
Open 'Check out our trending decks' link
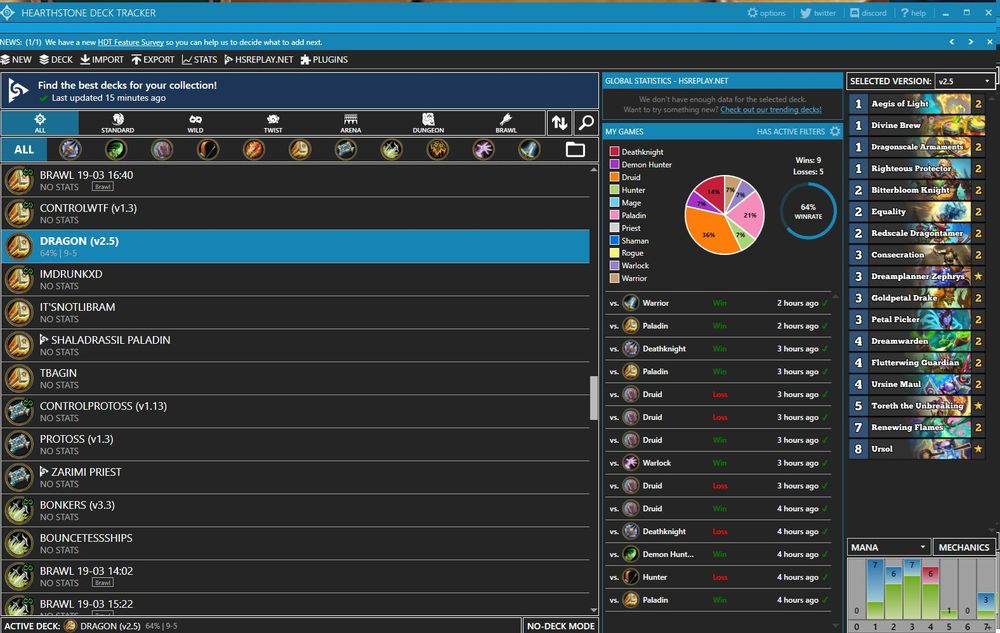tap(771, 110)
